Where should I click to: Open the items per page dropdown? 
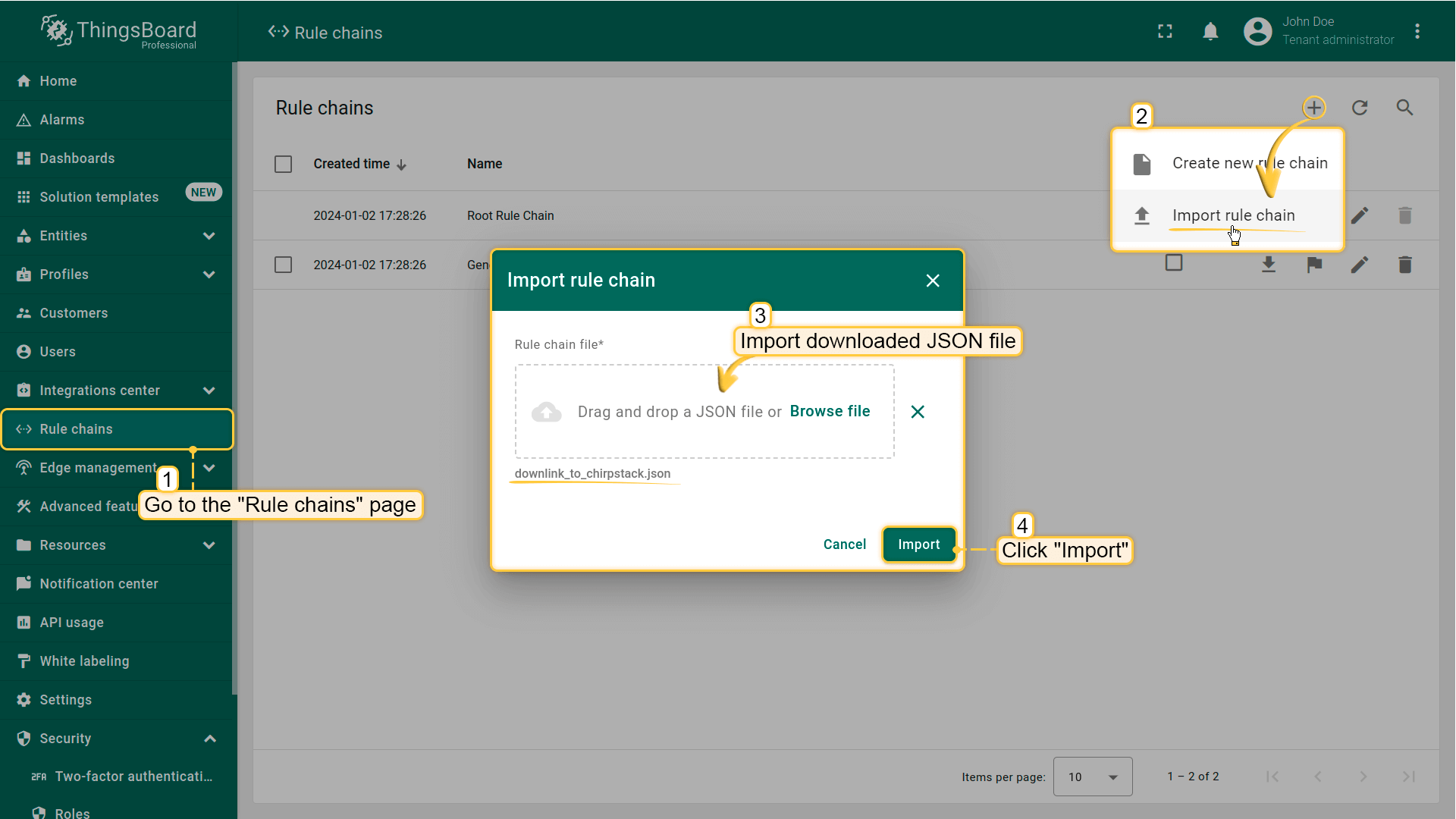point(1092,777)
